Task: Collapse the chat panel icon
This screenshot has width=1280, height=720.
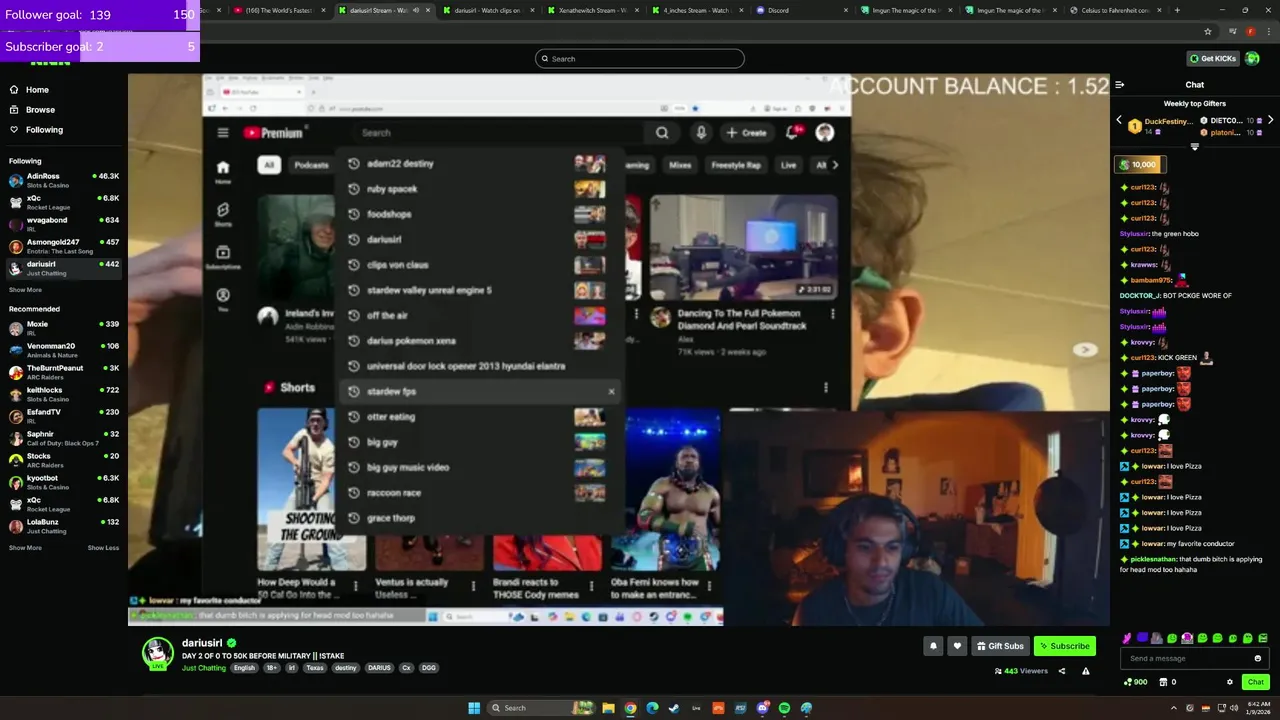Action: (x=1120, y=85)
